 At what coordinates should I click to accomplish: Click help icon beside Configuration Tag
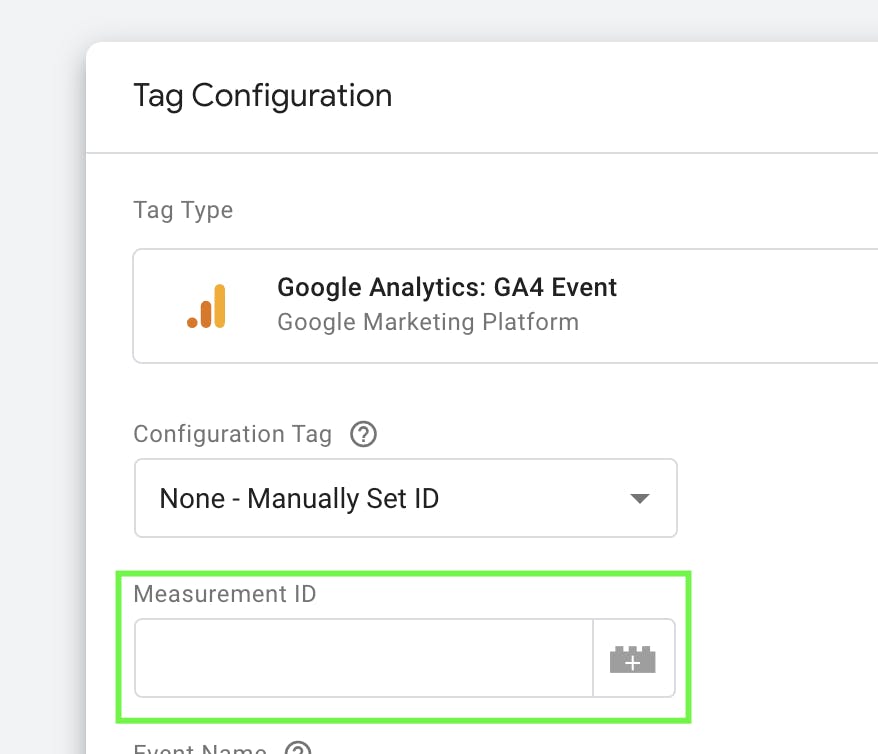coord(363,434)
